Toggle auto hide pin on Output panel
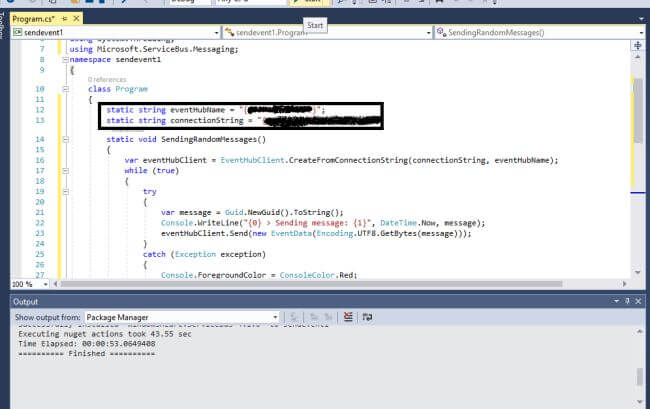The height and width of the screenshot is (409, 650). click(627, 301)
